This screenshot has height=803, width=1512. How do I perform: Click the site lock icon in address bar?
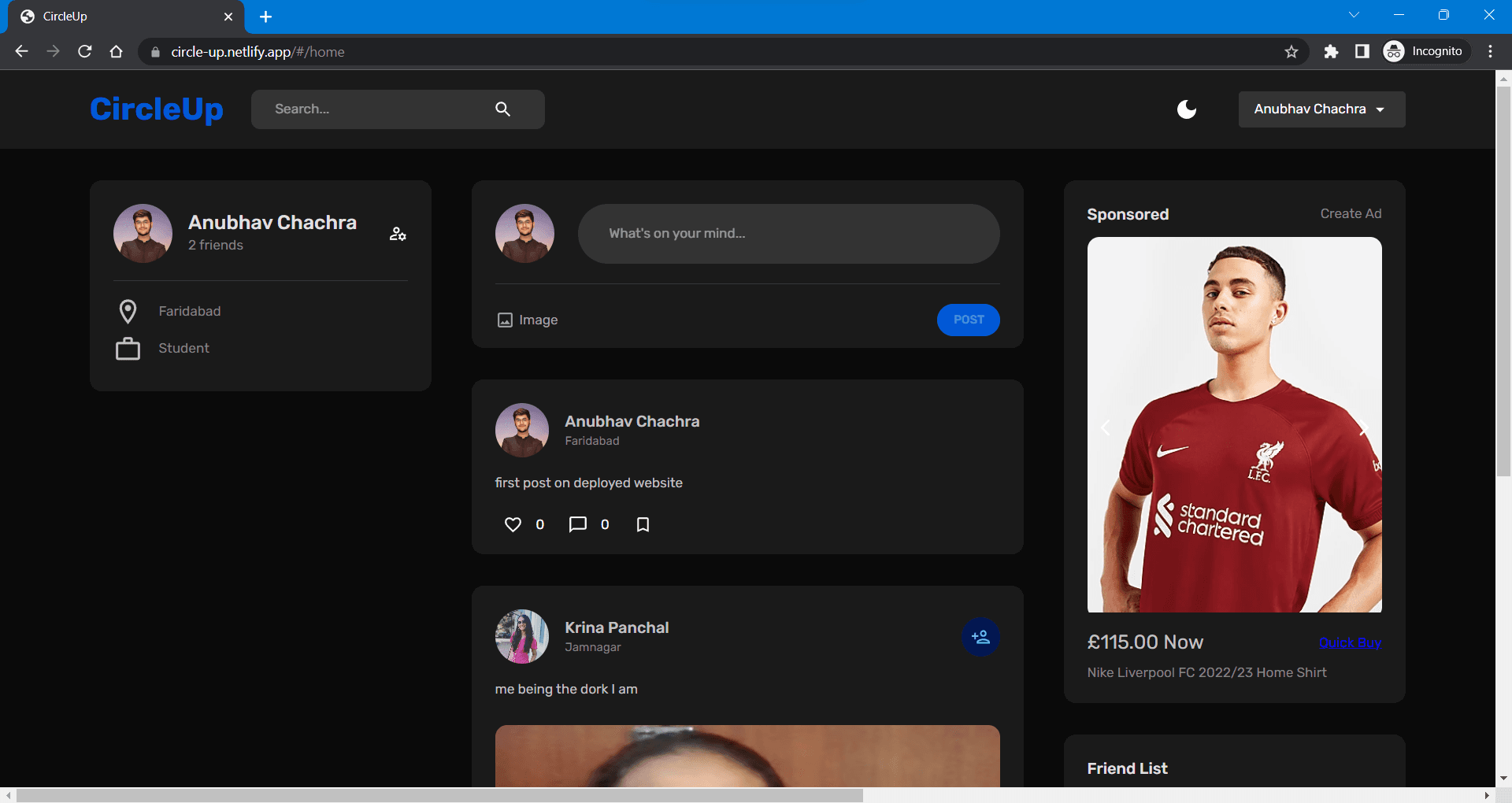(155, 52)
